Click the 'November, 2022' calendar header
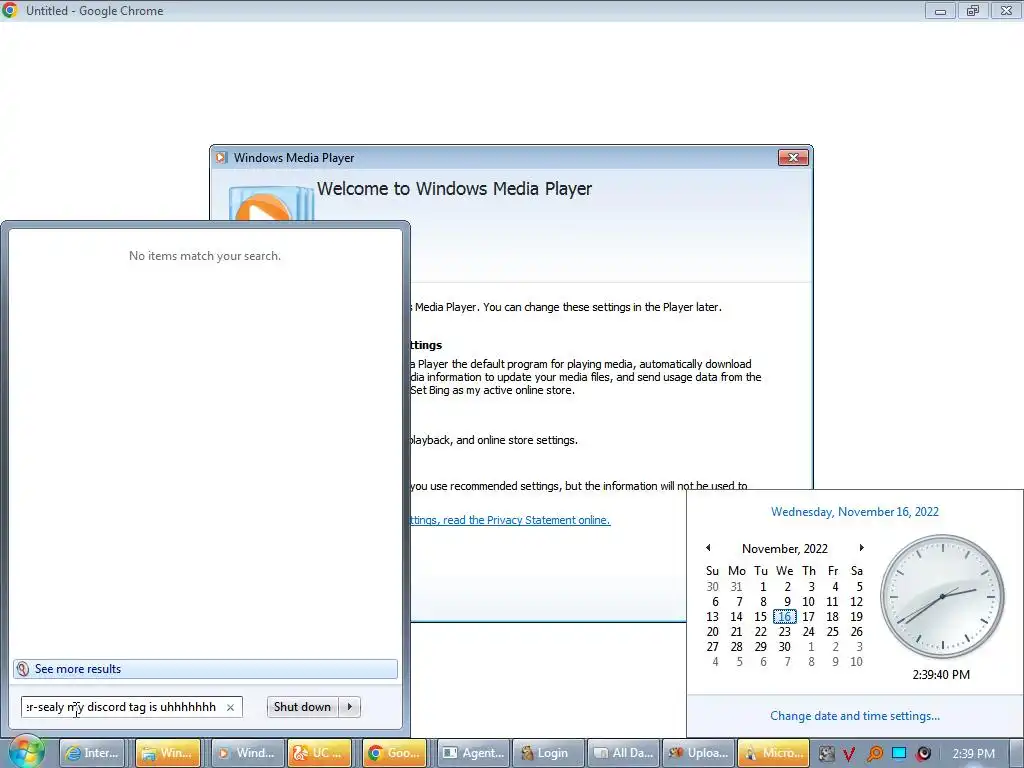This screenshot has width=1024, height=768. coord(785,549)
